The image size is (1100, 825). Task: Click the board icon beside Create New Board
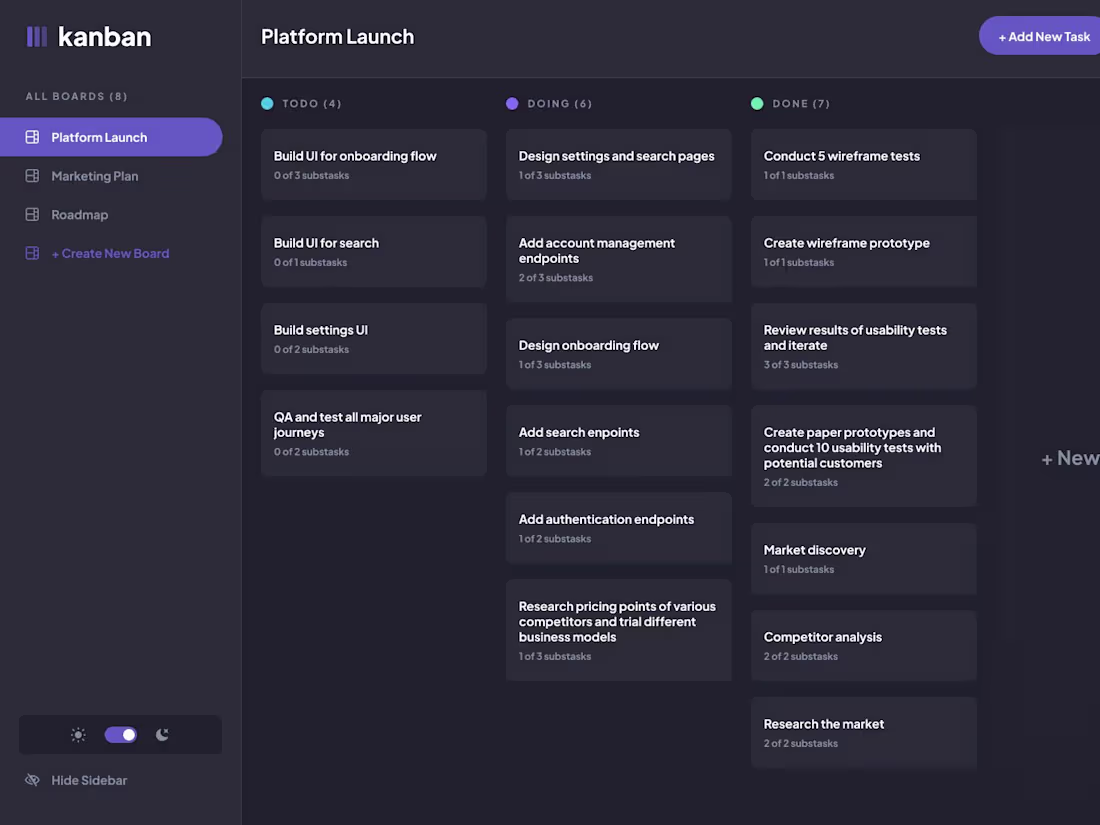(x=31, y=253)
